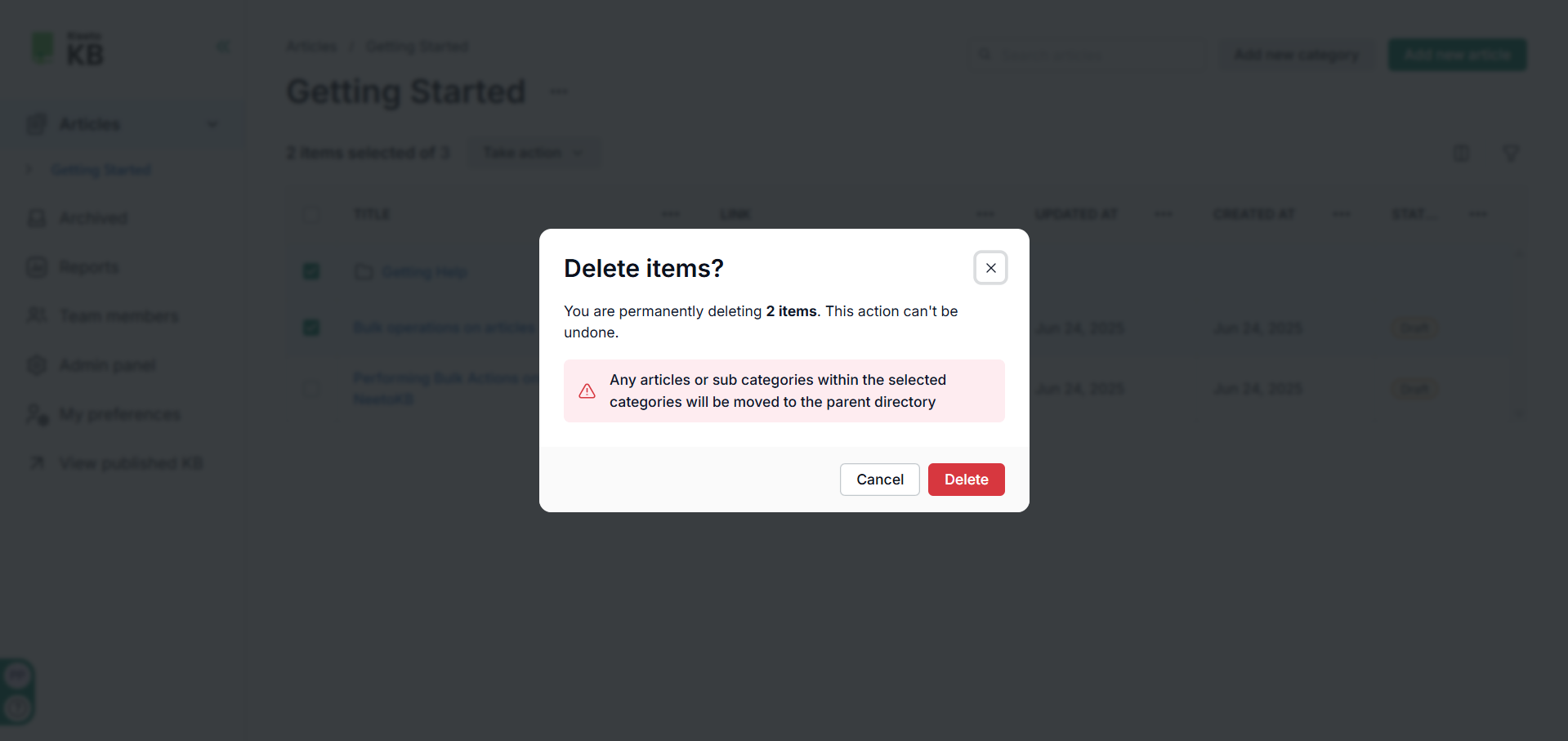Cancel the delete items dialog
Screen dimensions: 1568x741
pyautogui.click(x=880, y=480)
